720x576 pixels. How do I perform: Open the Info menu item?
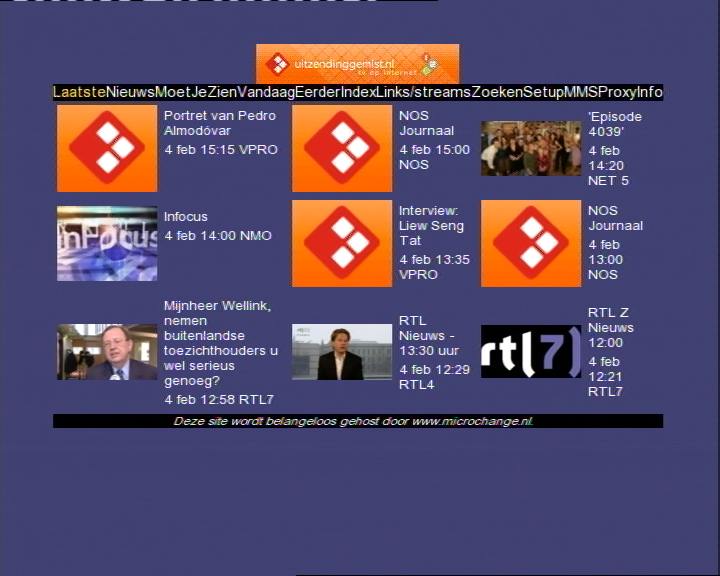pyautogui.click(x=650, y=92)
